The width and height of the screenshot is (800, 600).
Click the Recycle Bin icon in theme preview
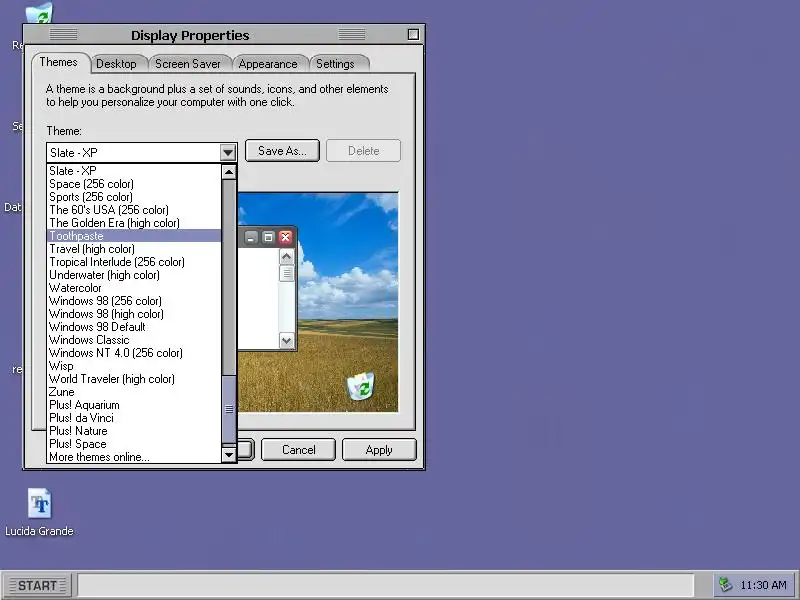(x=361, y=386)
